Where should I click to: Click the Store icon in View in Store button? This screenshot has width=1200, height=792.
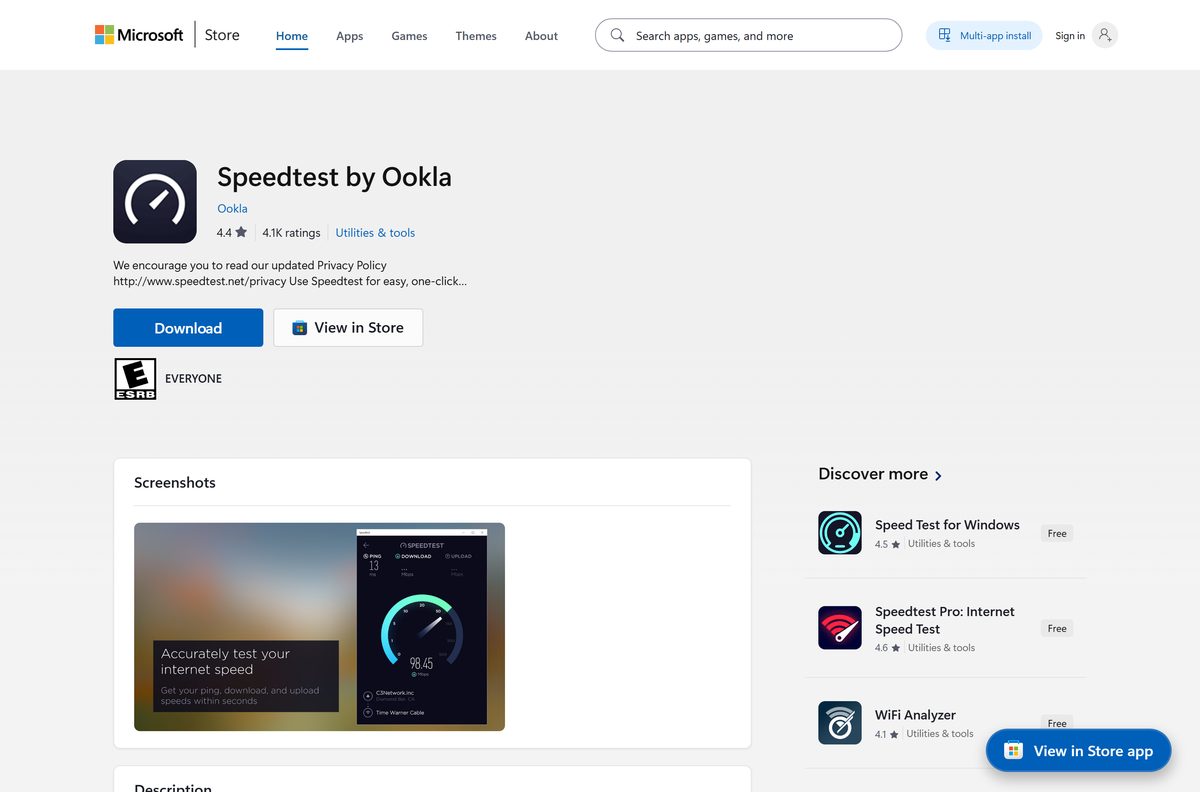click(x=299, y=328)
